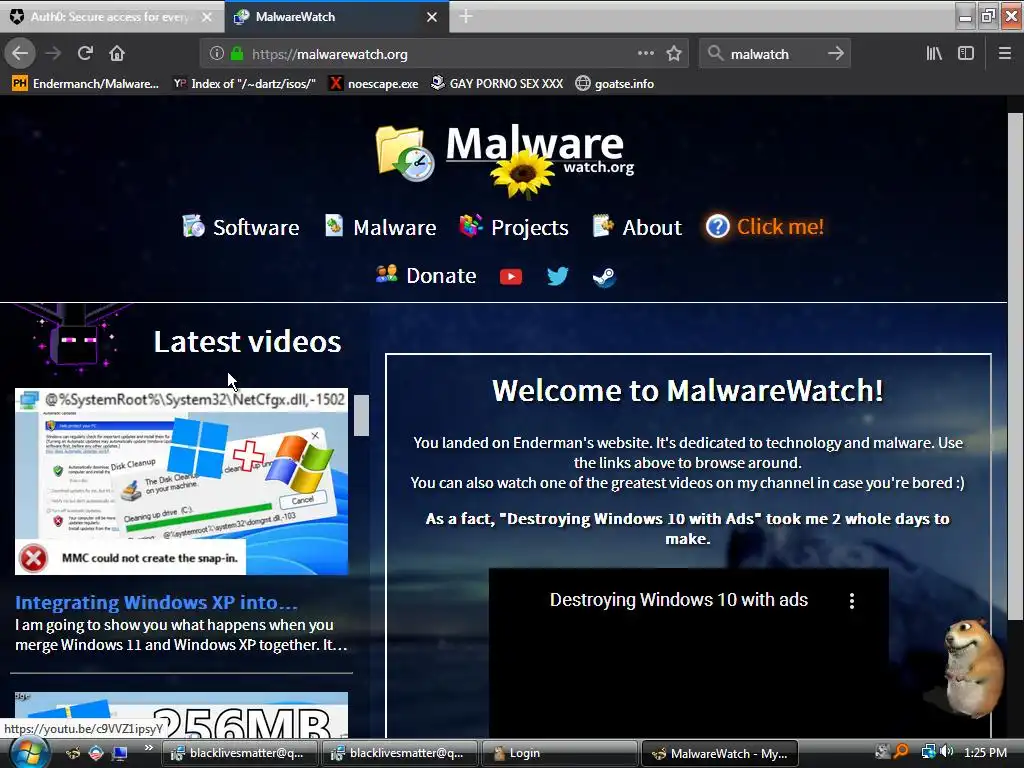
Task: Bookmark this page with the star icon
Action: (674, 54)
